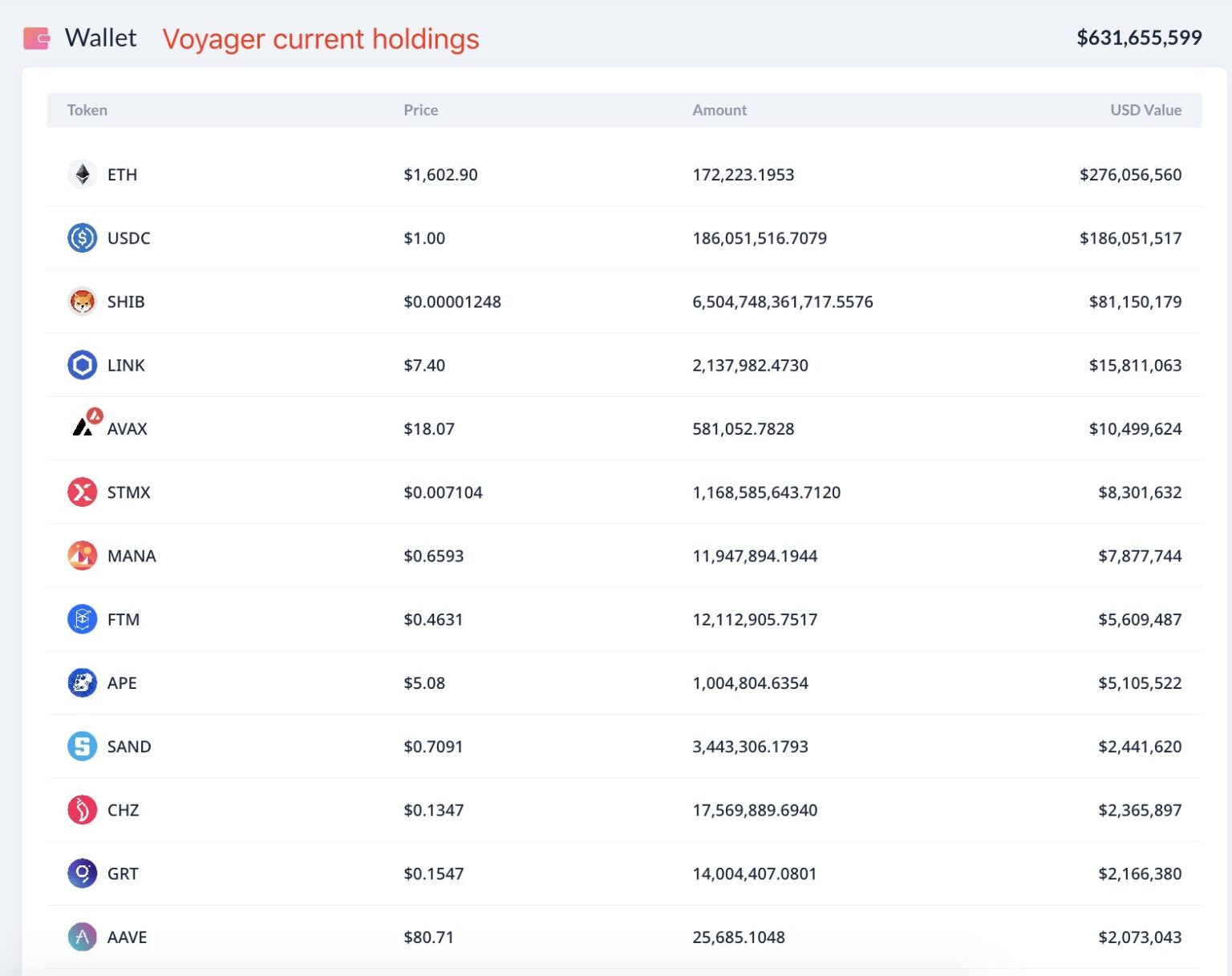Click the ETH token icon
The image size is (1232, 976).
[x=82, y=174]
